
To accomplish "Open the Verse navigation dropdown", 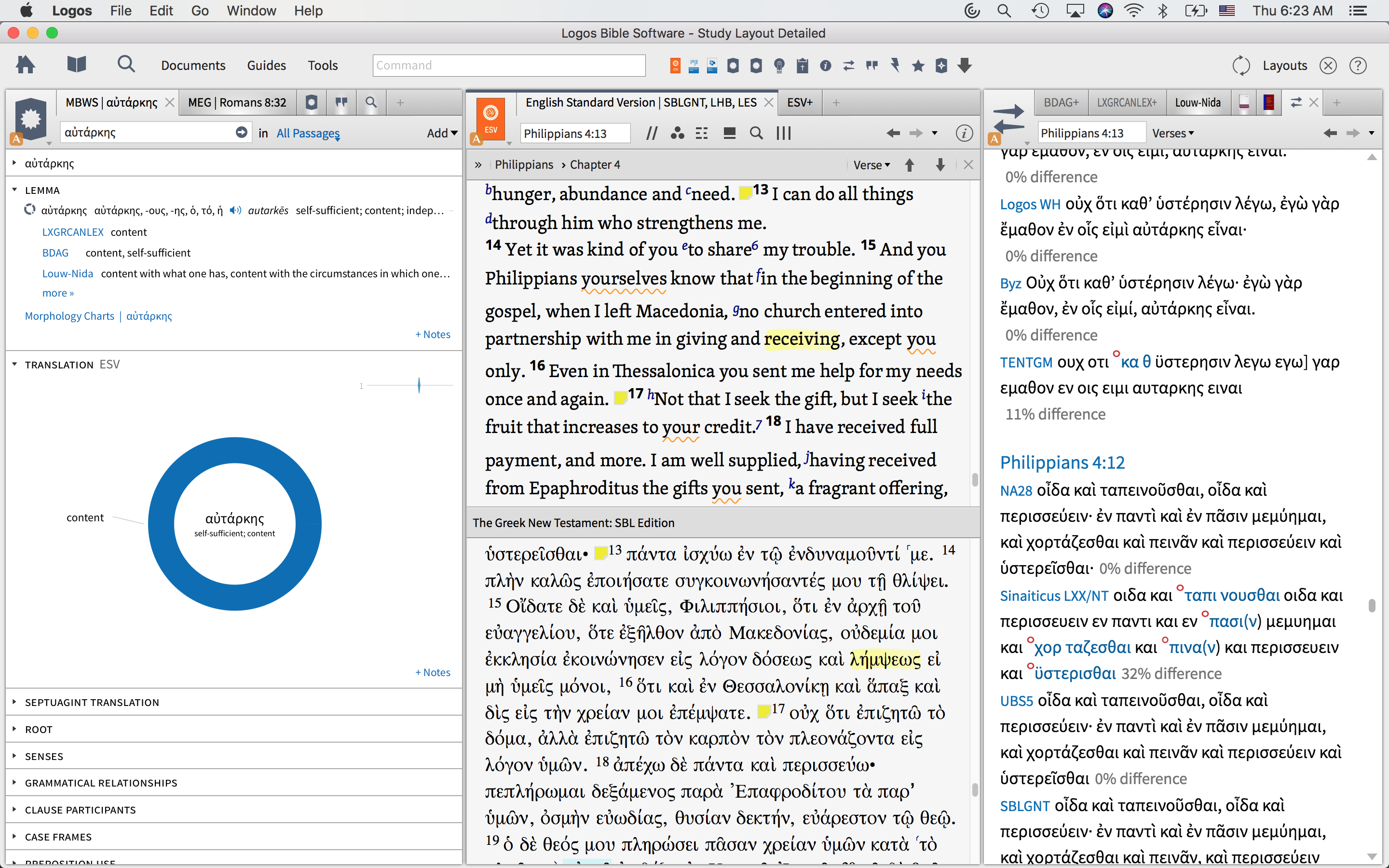I will pyautogui.click(x=872, y=165).
